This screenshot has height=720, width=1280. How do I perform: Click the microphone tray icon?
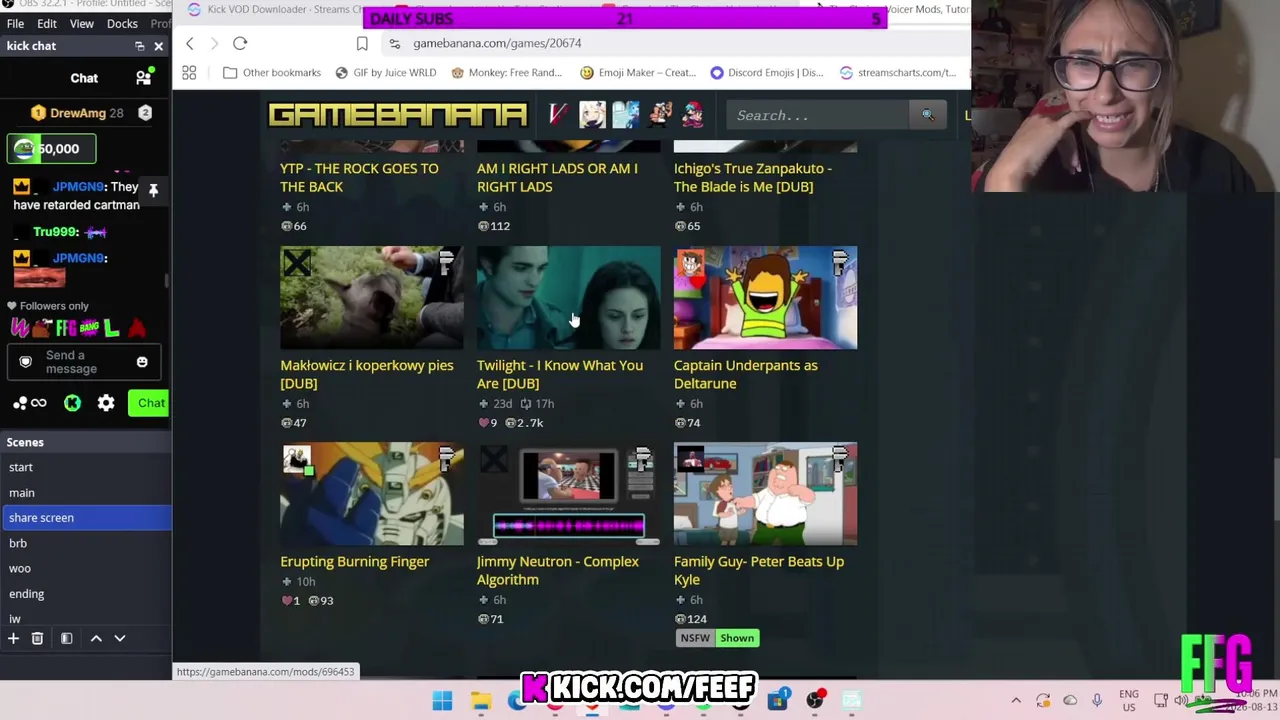pos(1097,701)
